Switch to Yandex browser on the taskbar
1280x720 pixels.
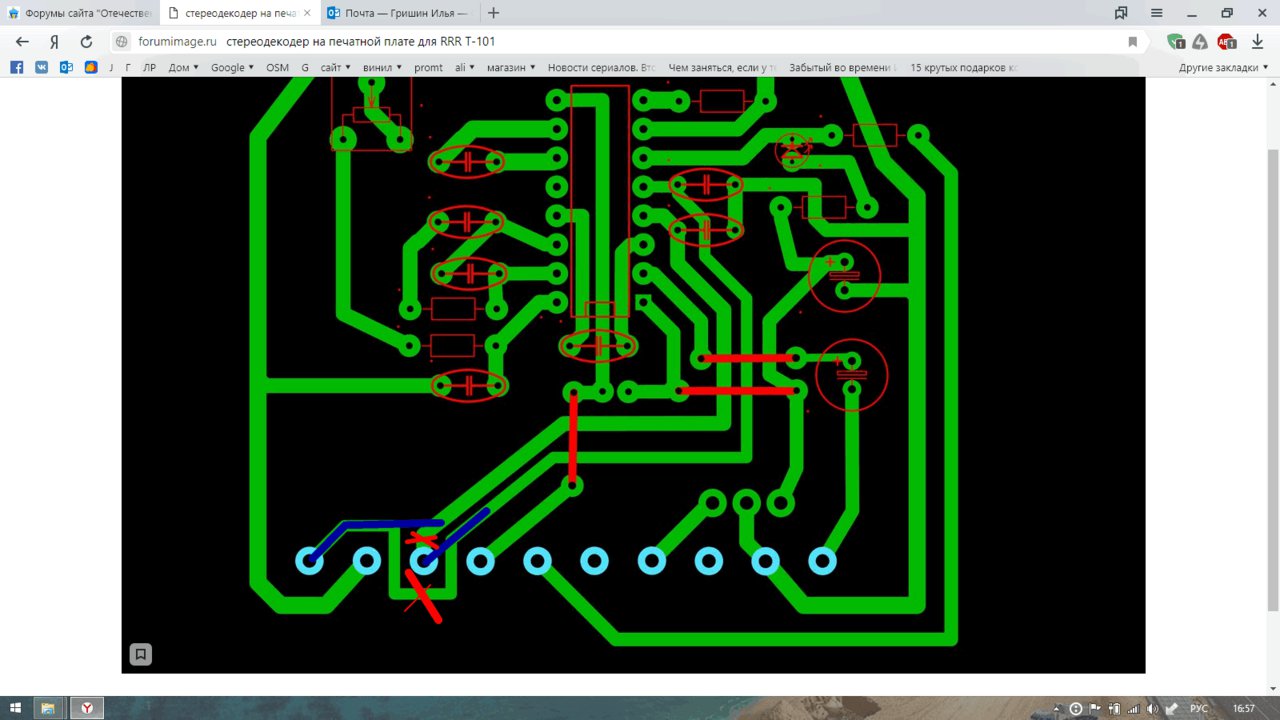pyautogui.click(x=87, y=708)
